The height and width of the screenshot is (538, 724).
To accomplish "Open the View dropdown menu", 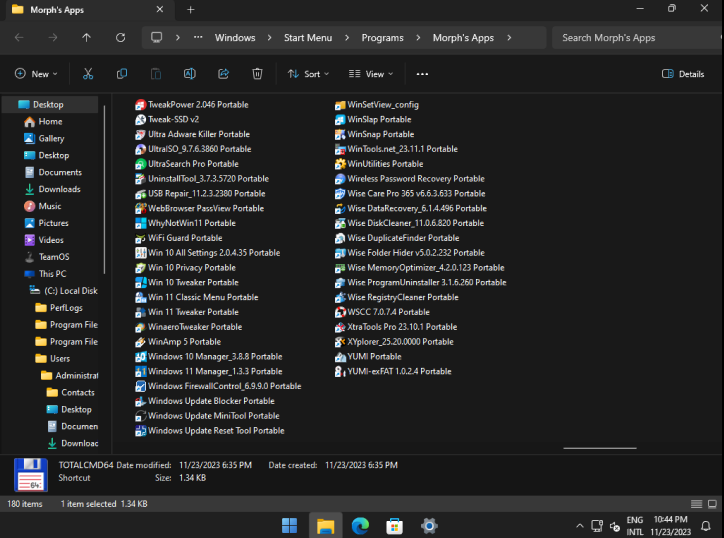I will pyautogui.click(x=371, y=74).
